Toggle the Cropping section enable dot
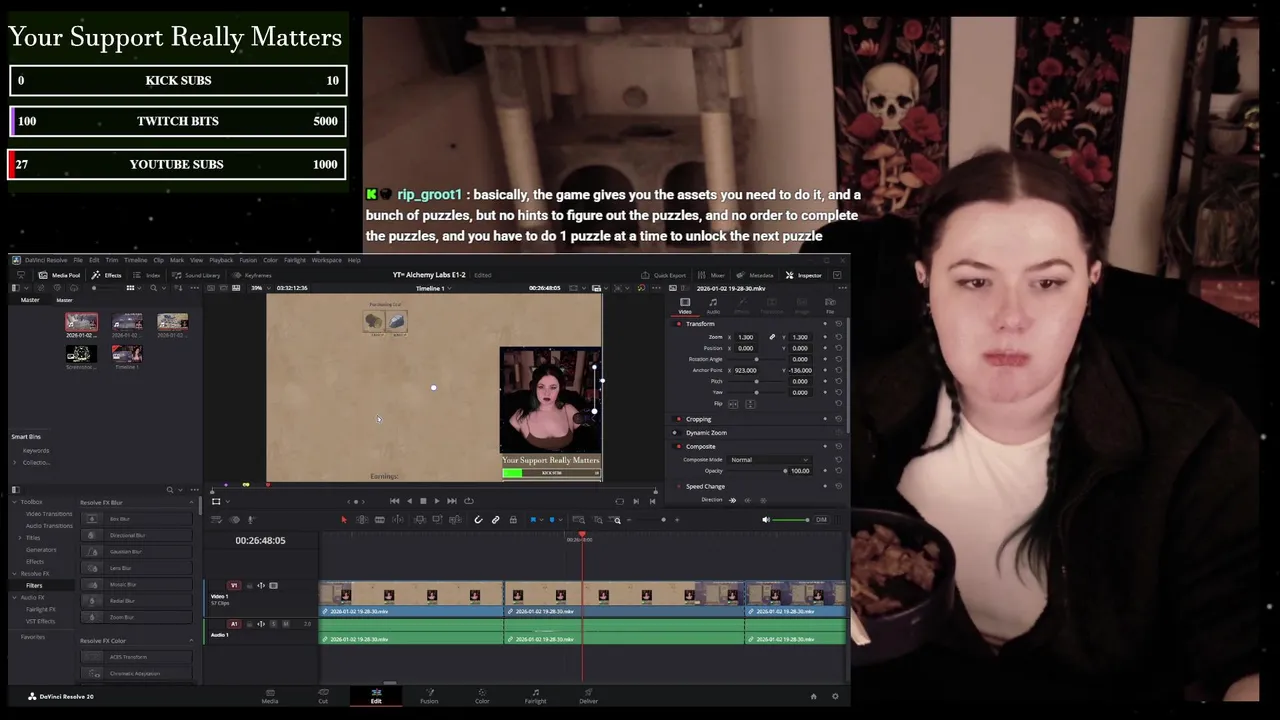The image size is (1280, 720). 679,419
